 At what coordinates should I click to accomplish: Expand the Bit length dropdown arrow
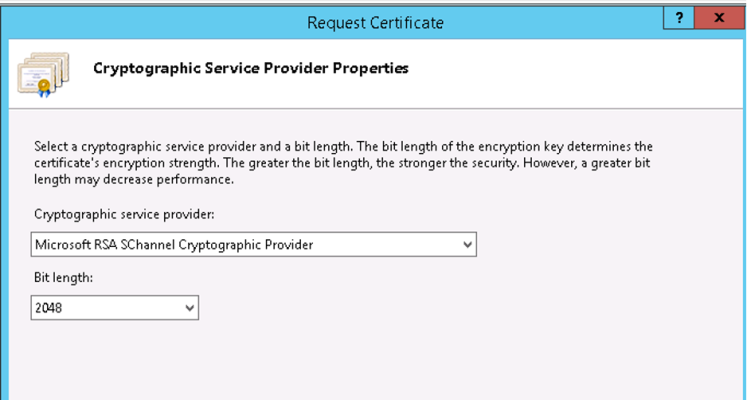point(190,308)
